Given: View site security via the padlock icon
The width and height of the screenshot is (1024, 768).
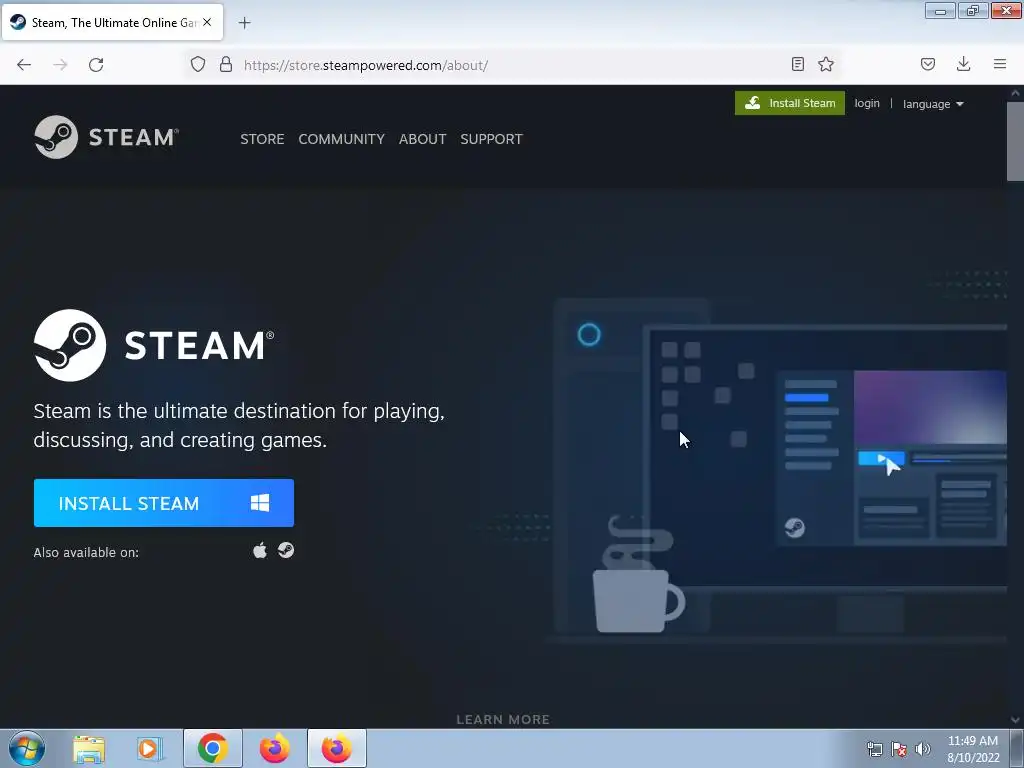Looking at the screenshot, I should point(226,64).
